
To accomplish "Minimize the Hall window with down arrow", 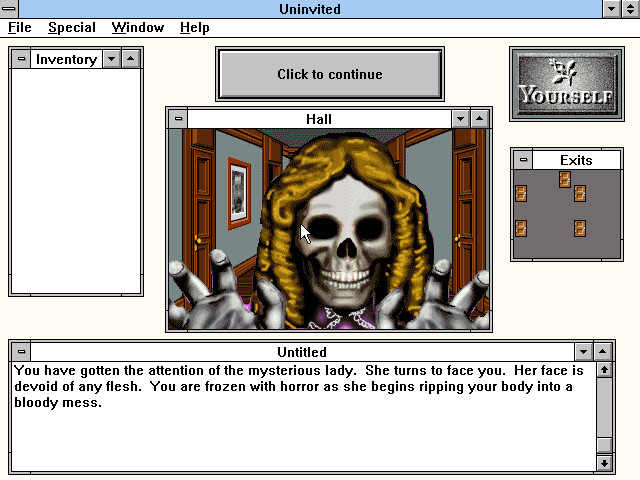I will coord(461,119).
